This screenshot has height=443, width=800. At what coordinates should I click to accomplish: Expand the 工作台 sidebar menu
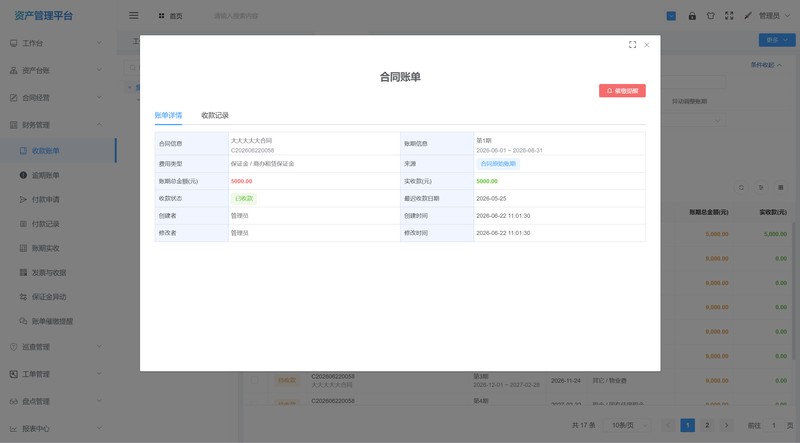click(x=56, y=43)
